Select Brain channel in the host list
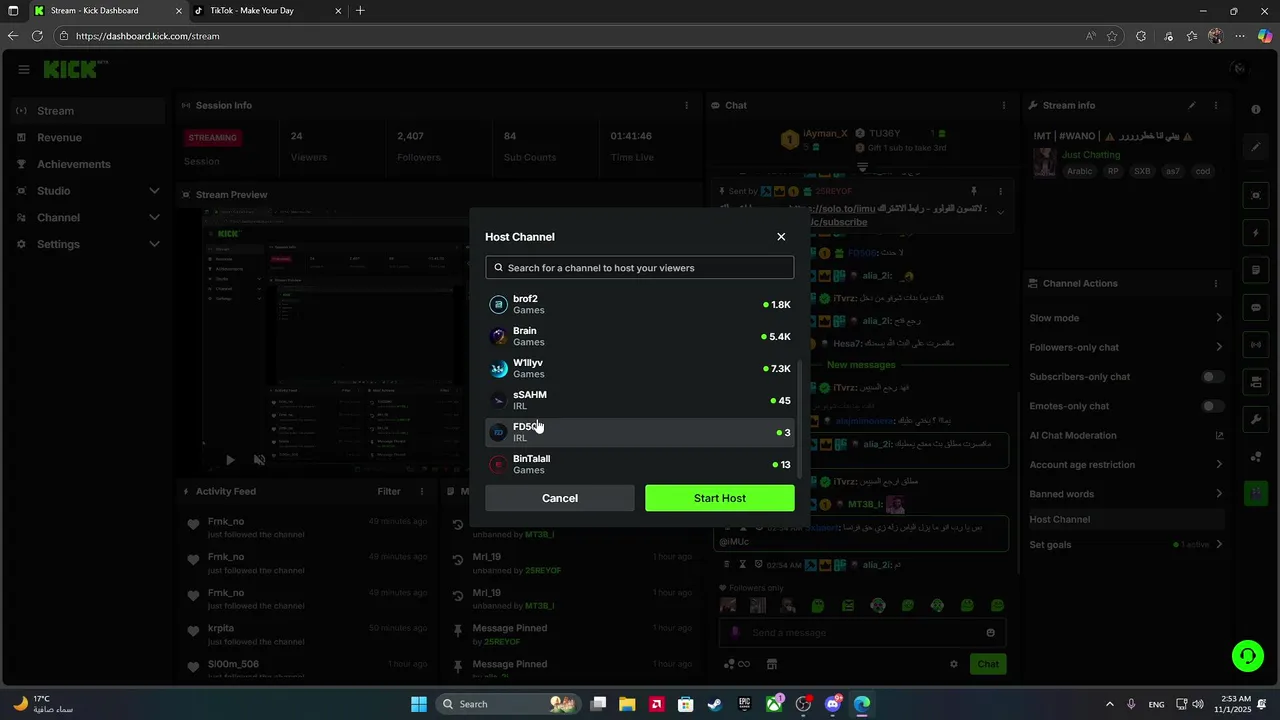 640,336
